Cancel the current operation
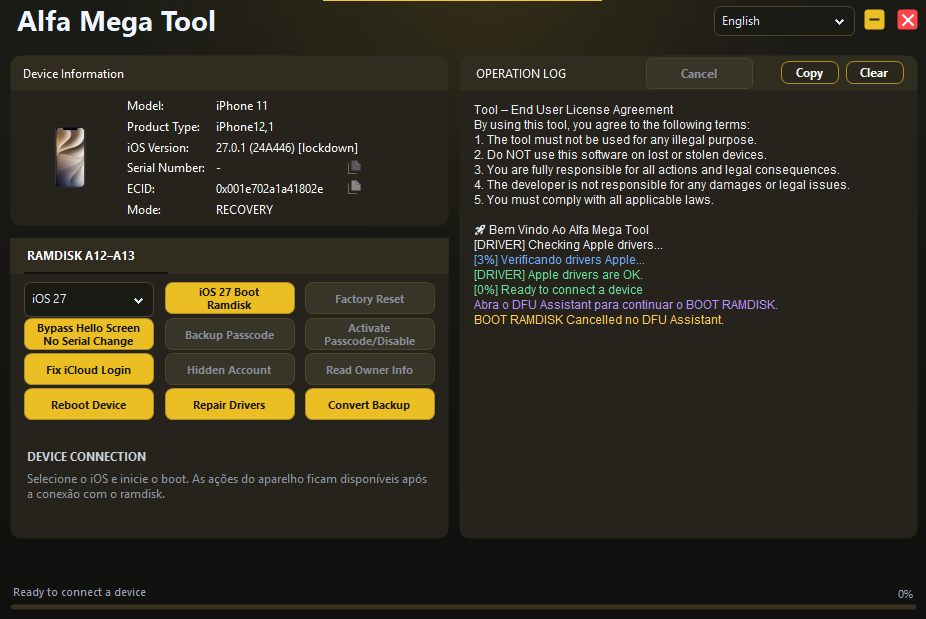Viewport: 926px width, 619px height. [699, 74]
